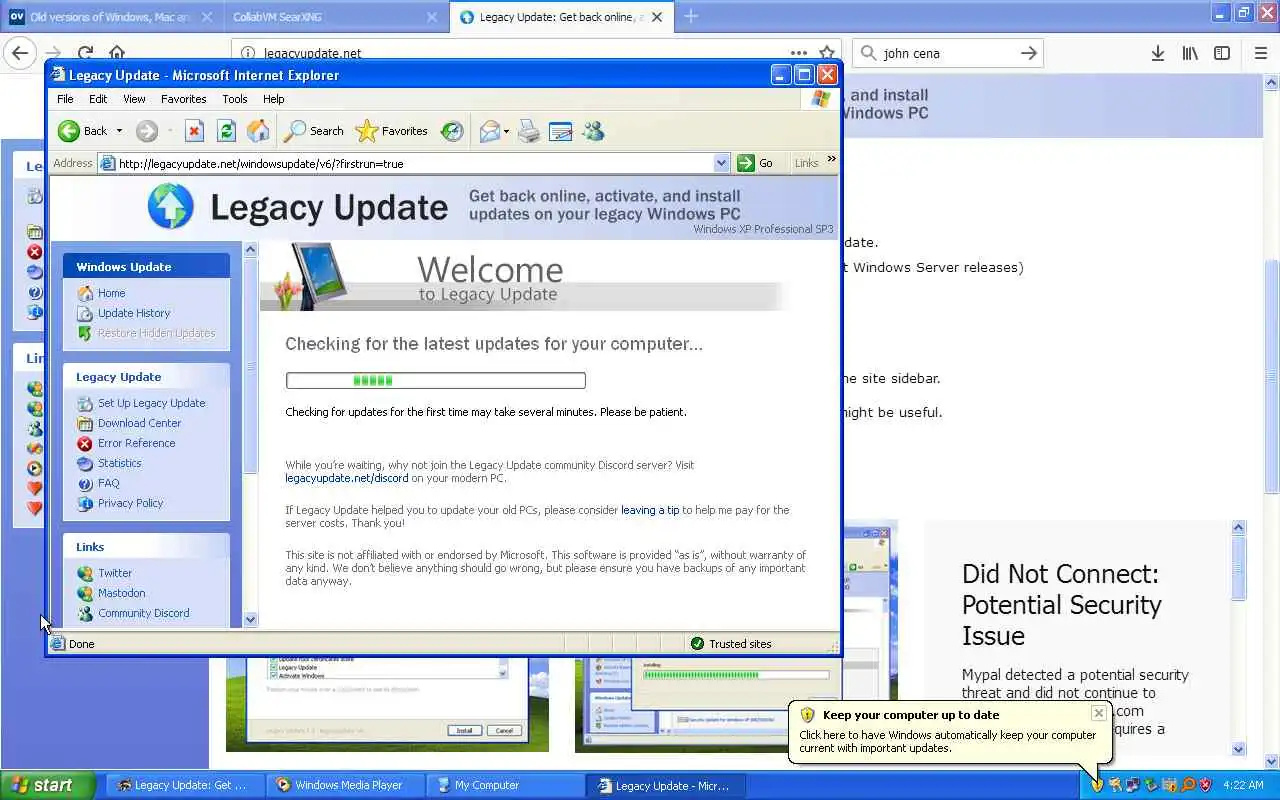The image size is (1280, 800).
Task: Open the File menu
Action: pos(65,99)
